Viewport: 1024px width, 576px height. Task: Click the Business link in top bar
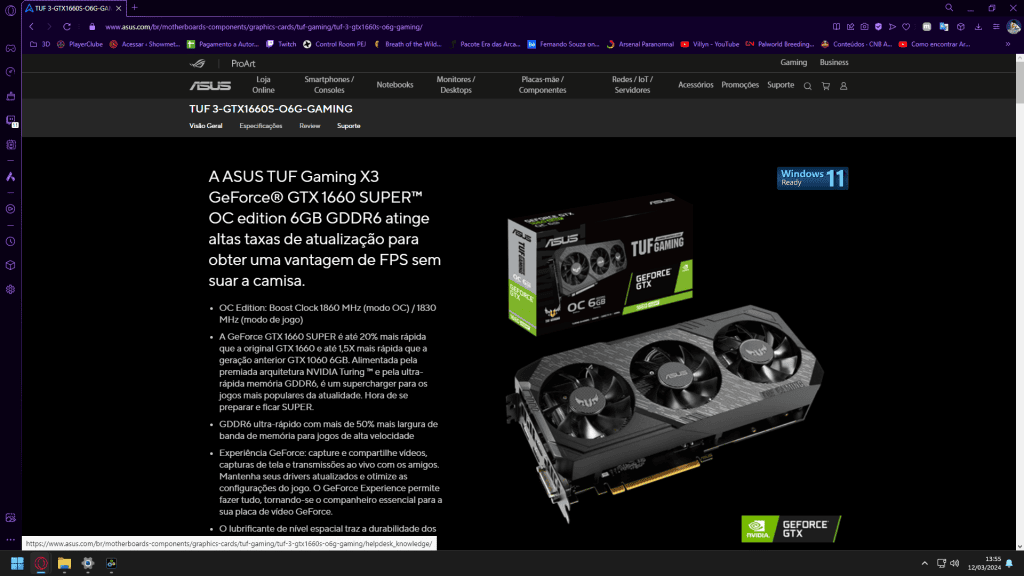[834, 63]
